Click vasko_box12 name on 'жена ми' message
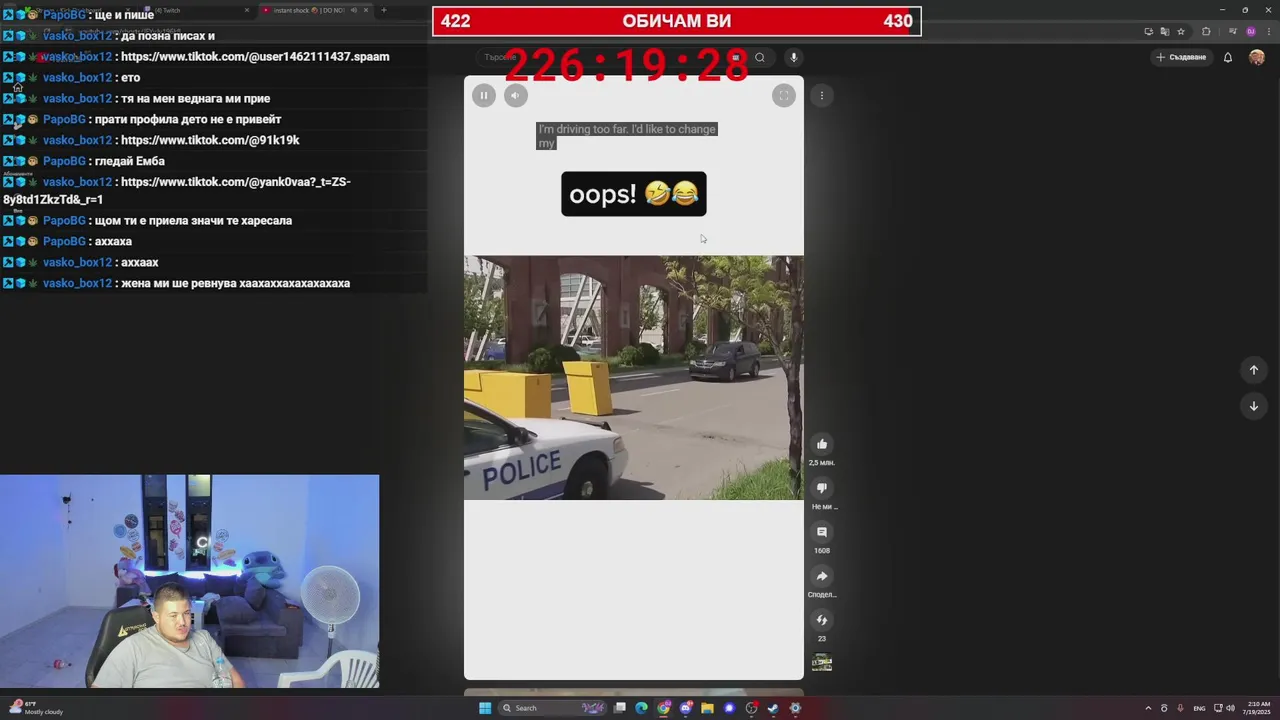 pos(77,284)
